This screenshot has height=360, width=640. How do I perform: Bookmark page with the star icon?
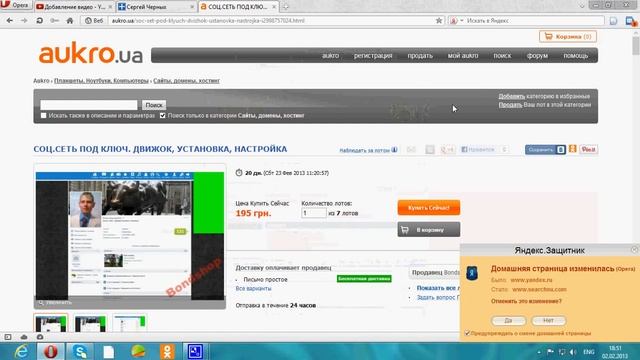pyautogui.click(x=439, y=20)
